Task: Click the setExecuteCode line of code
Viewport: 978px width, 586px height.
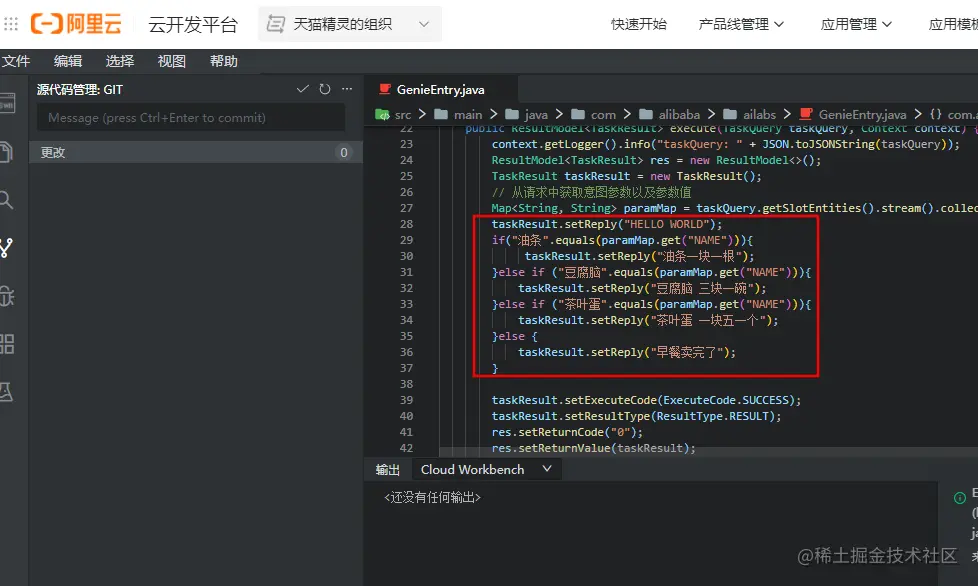Action: click(x=646, y=400)
